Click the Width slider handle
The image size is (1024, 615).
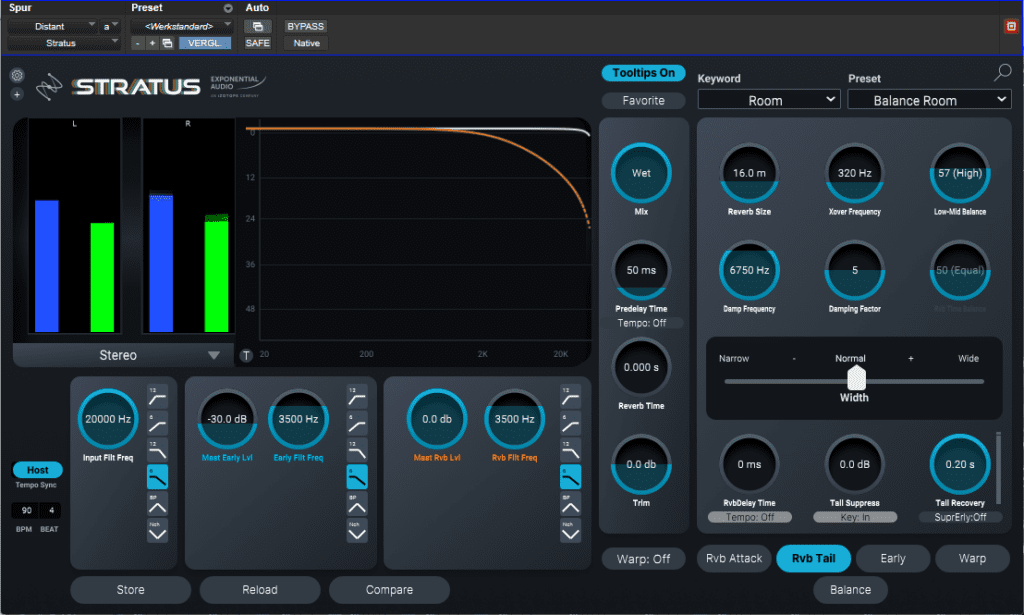[855, 378]
